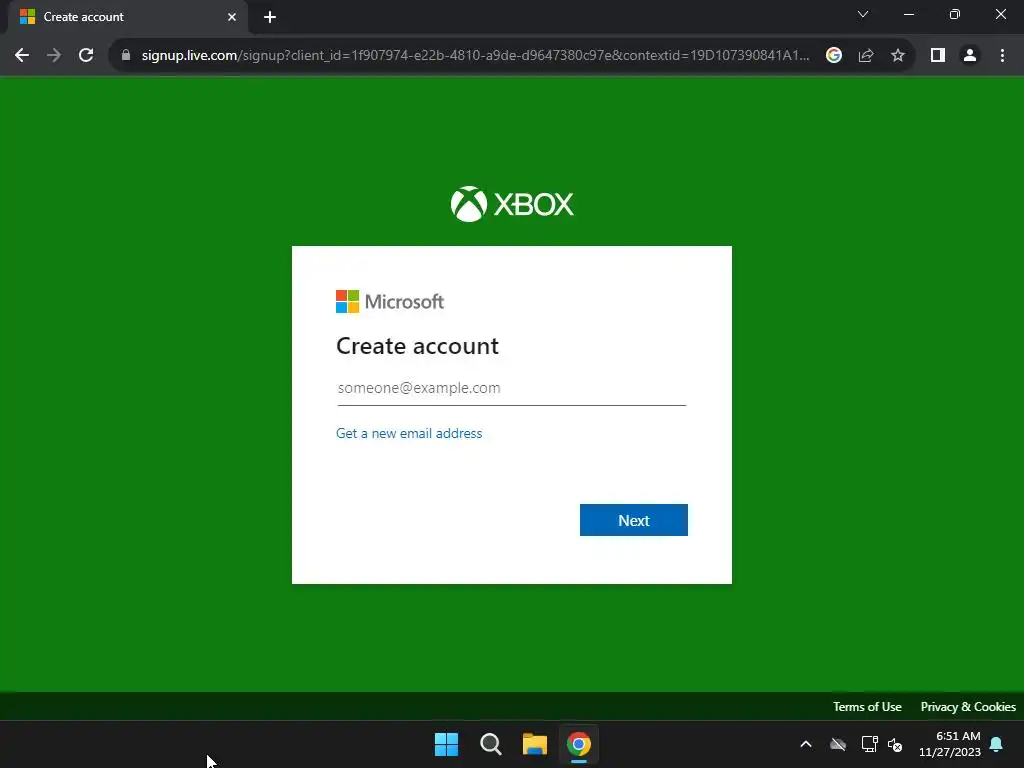Image resolution: width=1024 pixels, height=768 pixels.
Task: Click the padlock site info icon
Action: pyautogui.click(x=126, y=56)
